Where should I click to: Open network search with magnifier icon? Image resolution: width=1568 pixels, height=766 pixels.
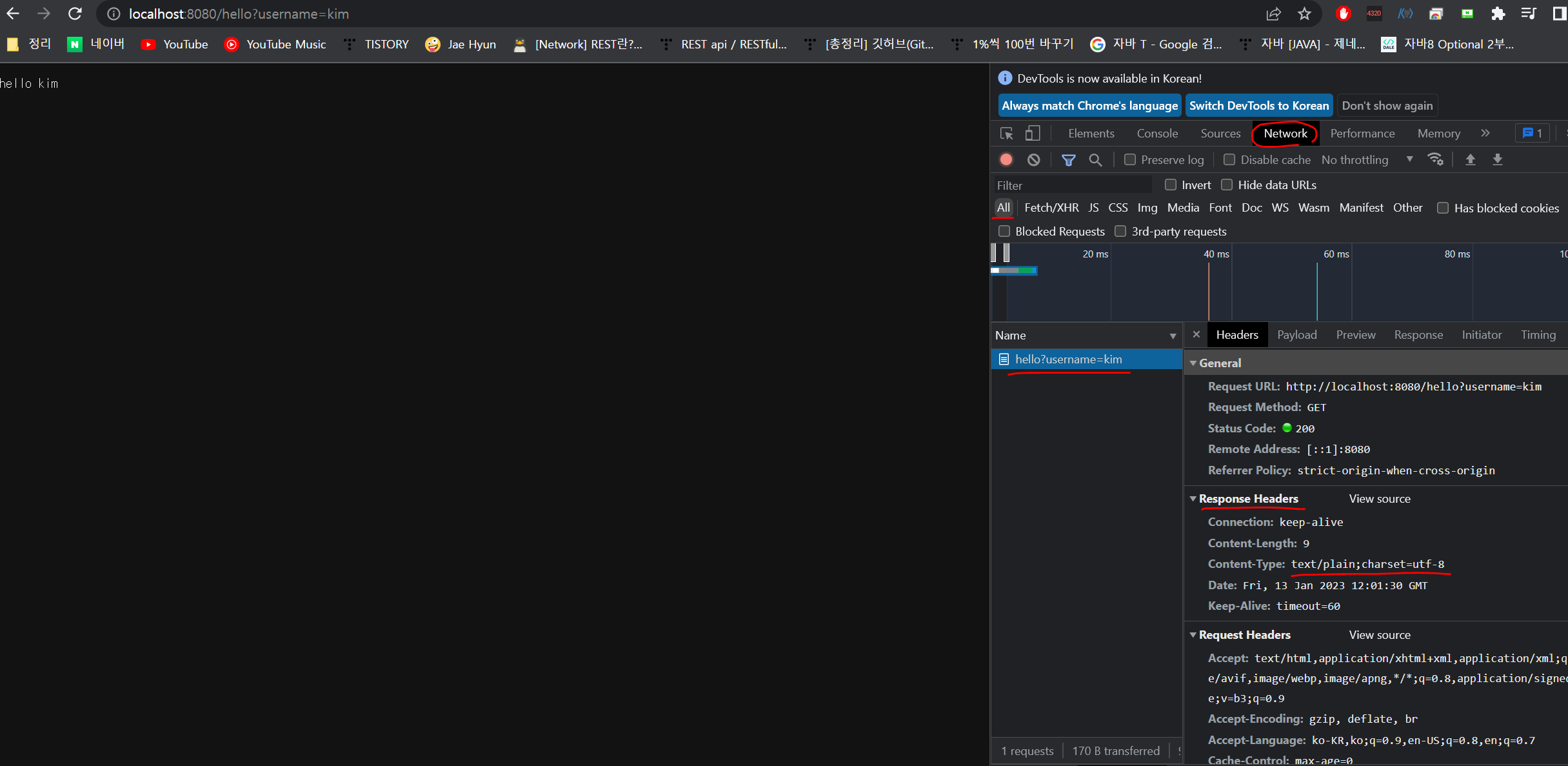[1095, 159]
